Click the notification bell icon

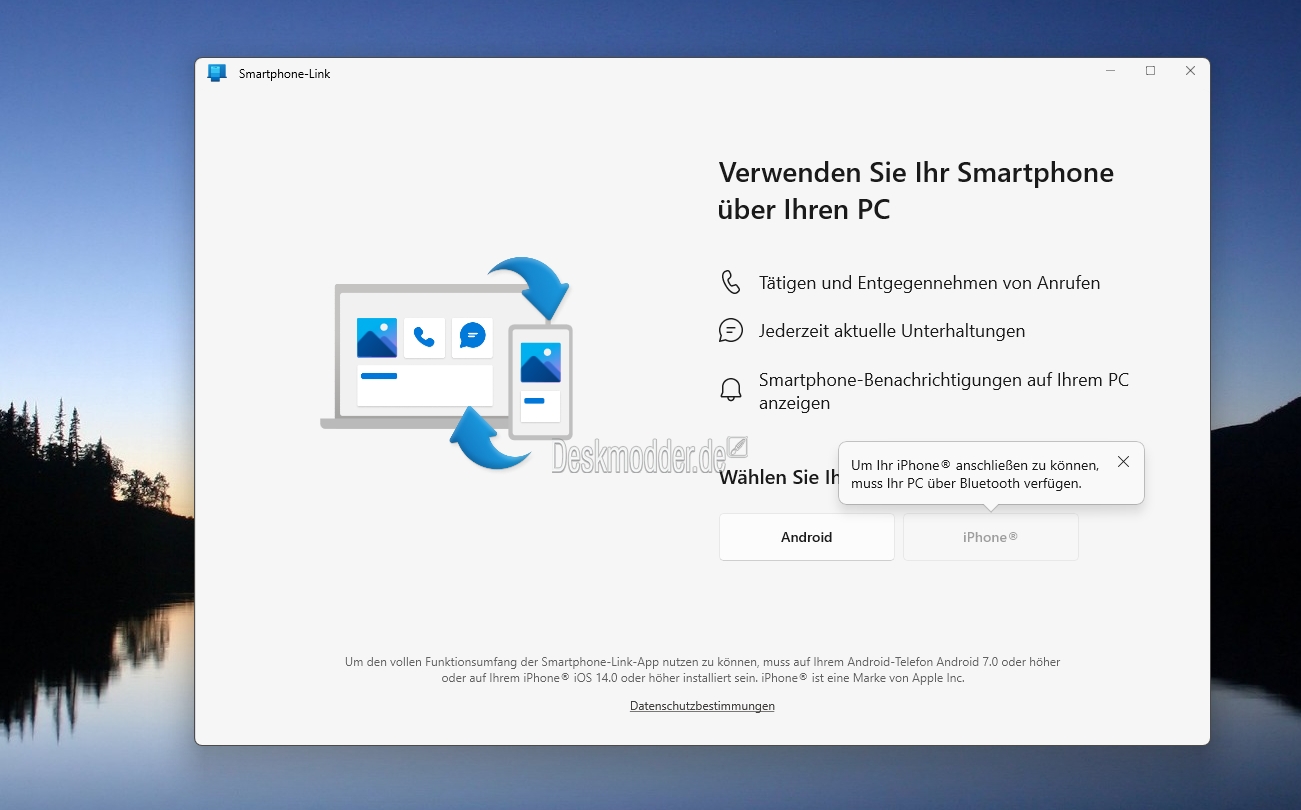coord(731,390)
